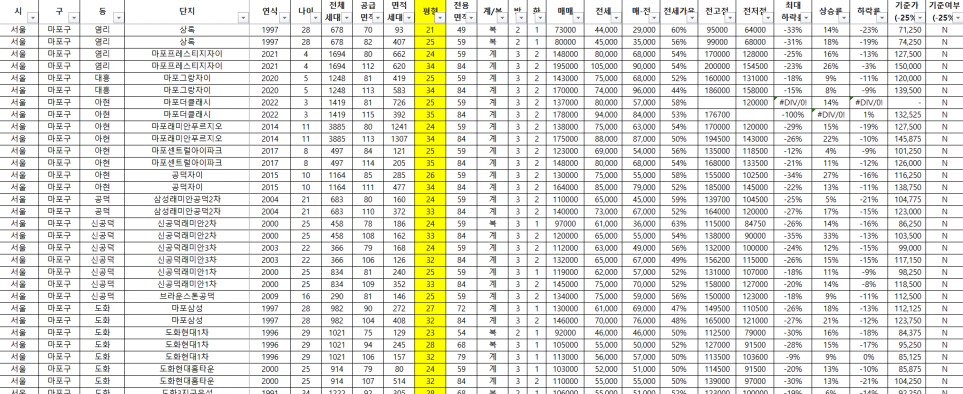Image resolution: width=963 pixels, height=394 pixels.
Task: Select the 73000 cell in the 매매 column
Action: point(565,30)
